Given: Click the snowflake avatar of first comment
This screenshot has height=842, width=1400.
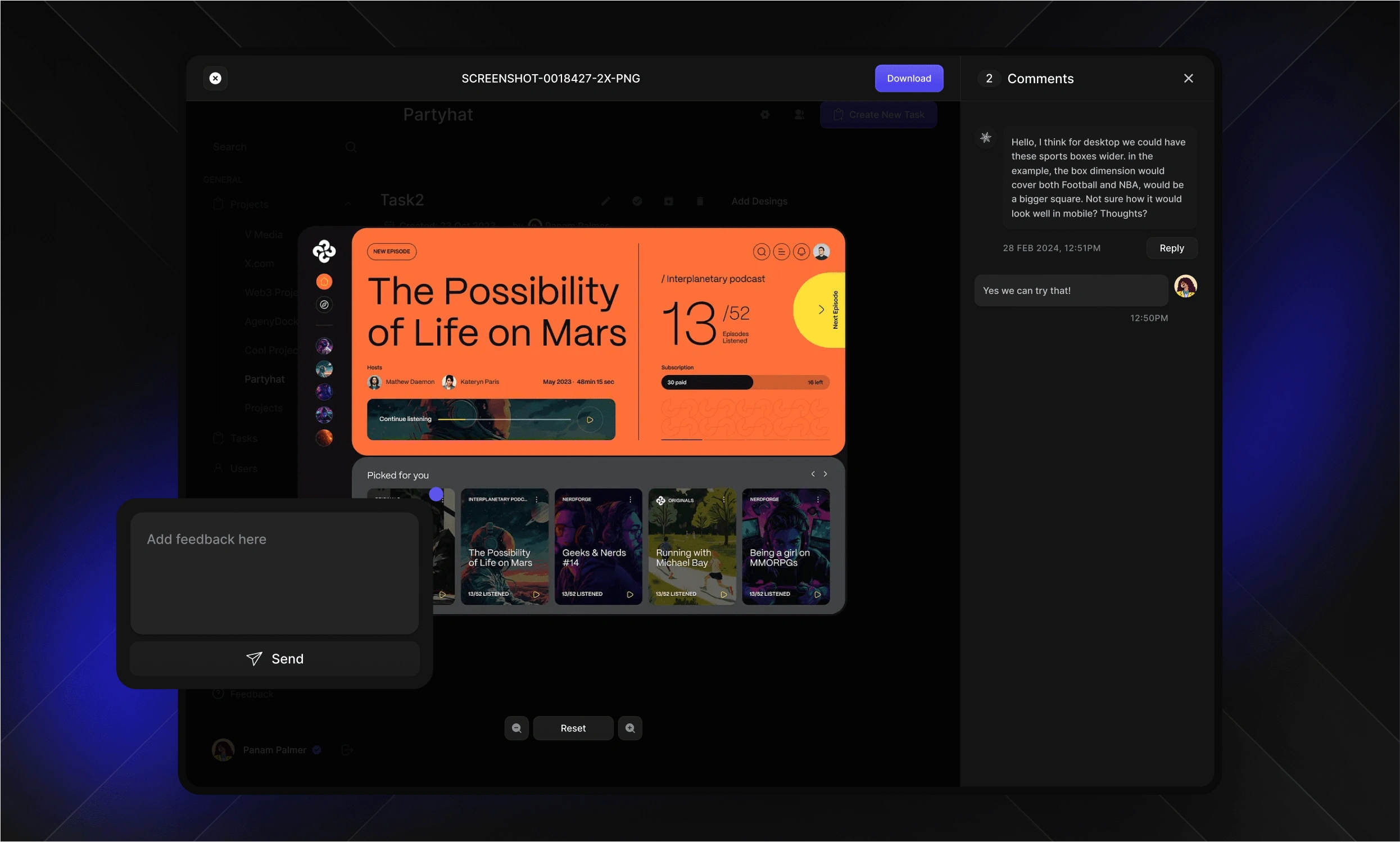Looking at the screenshot, I should 985,137.
